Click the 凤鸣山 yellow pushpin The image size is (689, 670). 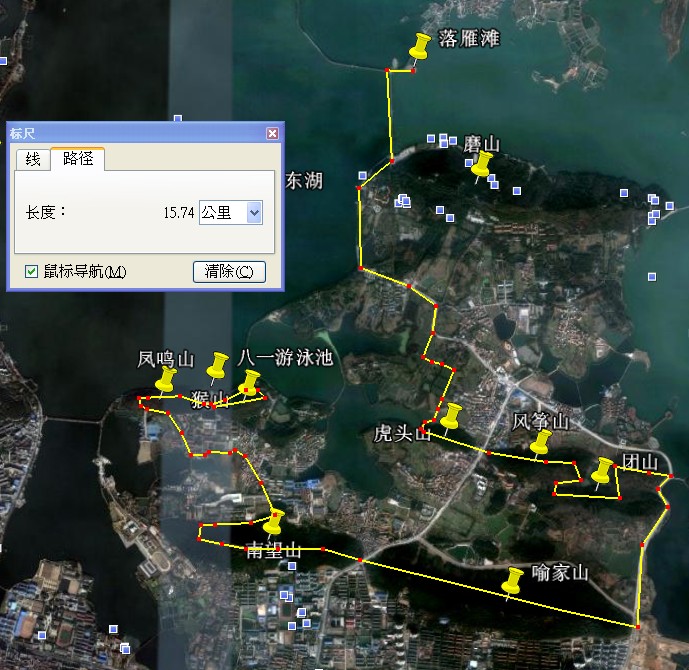pos(166,380)
